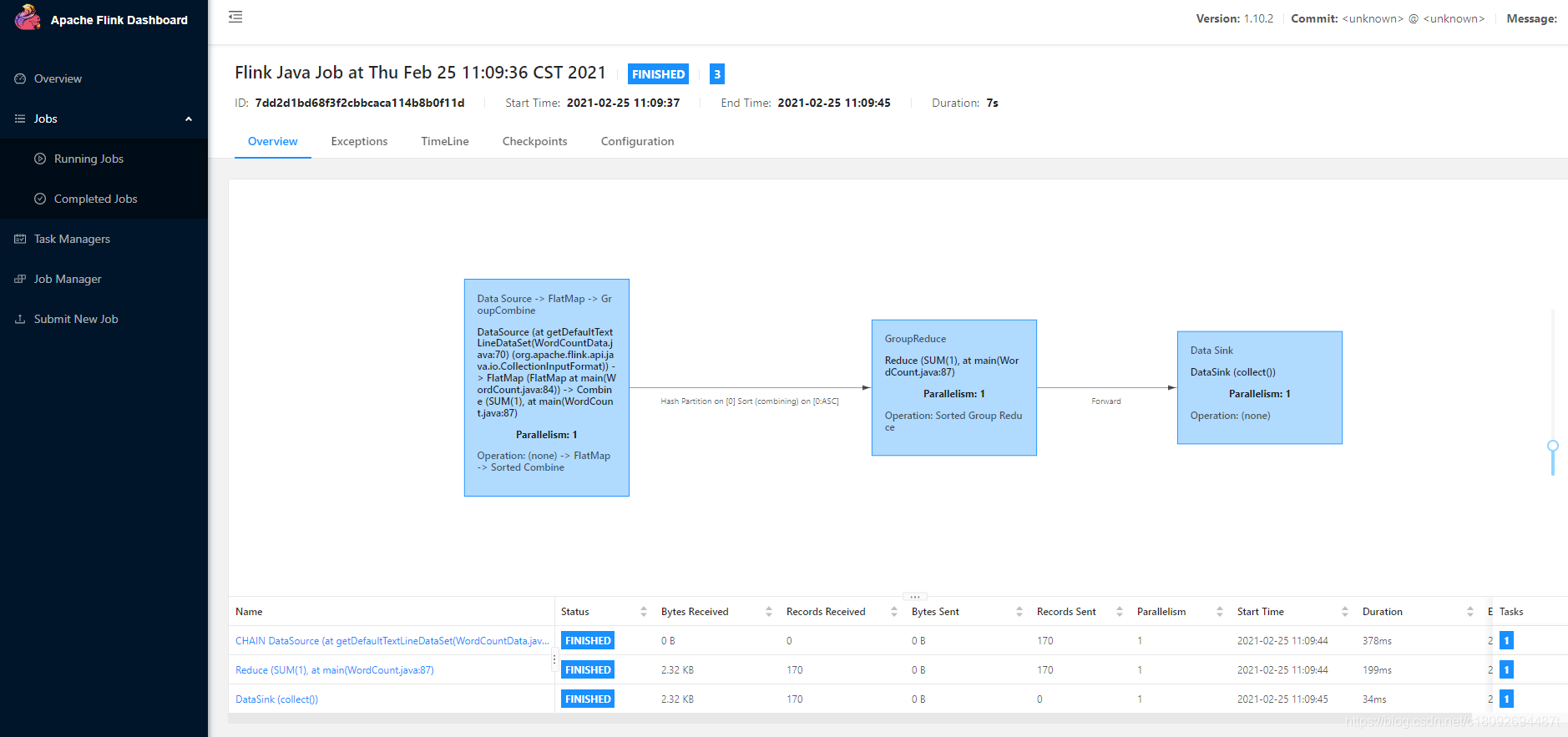
Task: Sort table by Status column arrows
Action: pos(644,612)
